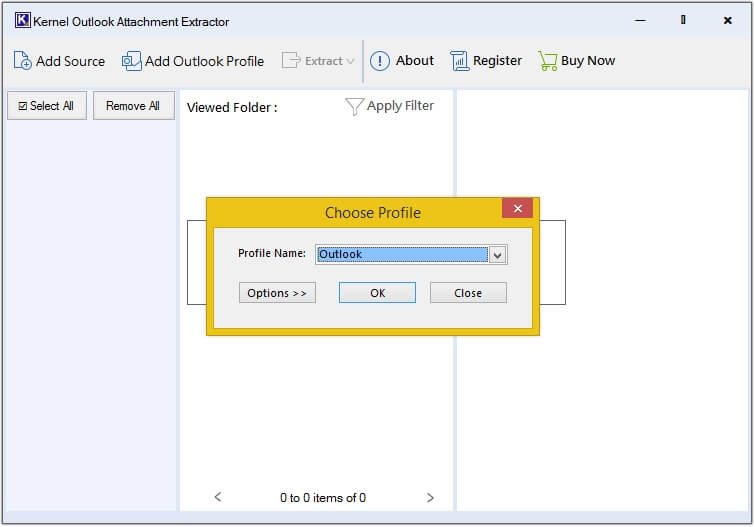This screenshot has height=527, width=755.
Task: Click the Add Source document icon
Action: pyautogui.click(x=22, y=61)
